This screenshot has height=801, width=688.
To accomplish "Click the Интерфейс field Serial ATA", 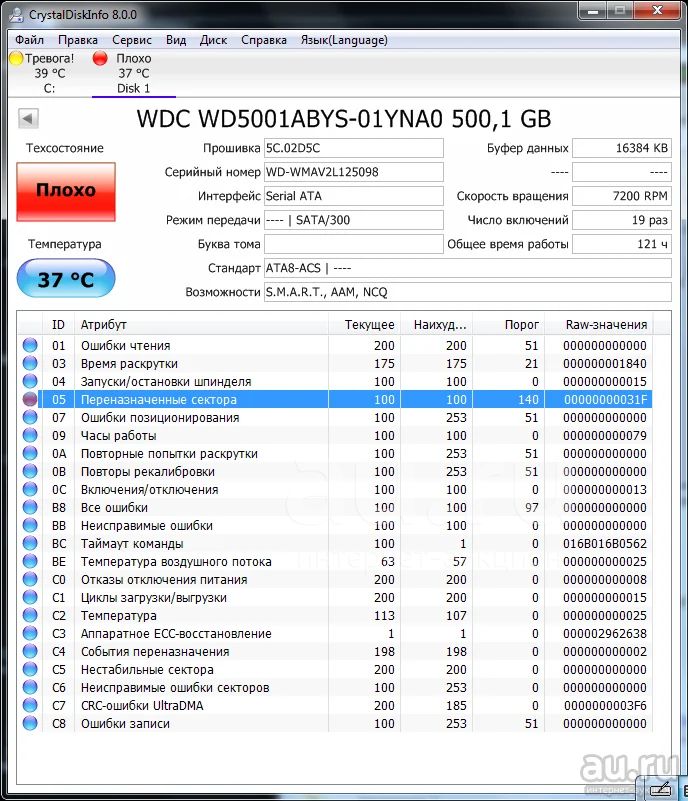I will pos(353,196).
